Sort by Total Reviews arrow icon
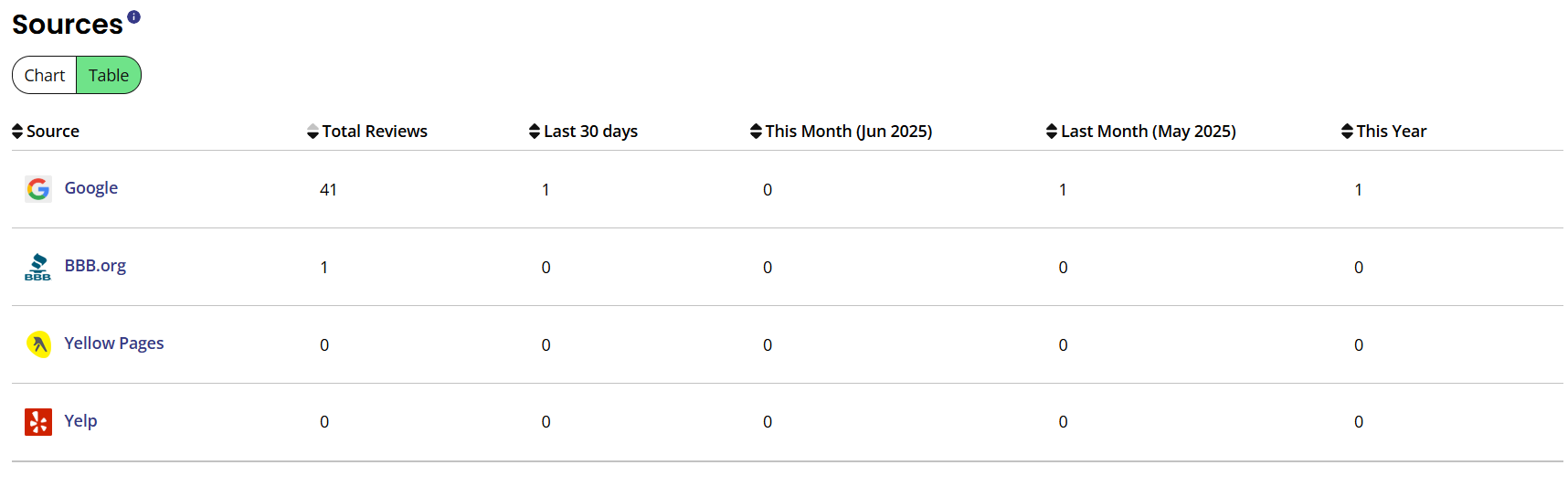The image size is (1568, 497). (x=313, y=132)
